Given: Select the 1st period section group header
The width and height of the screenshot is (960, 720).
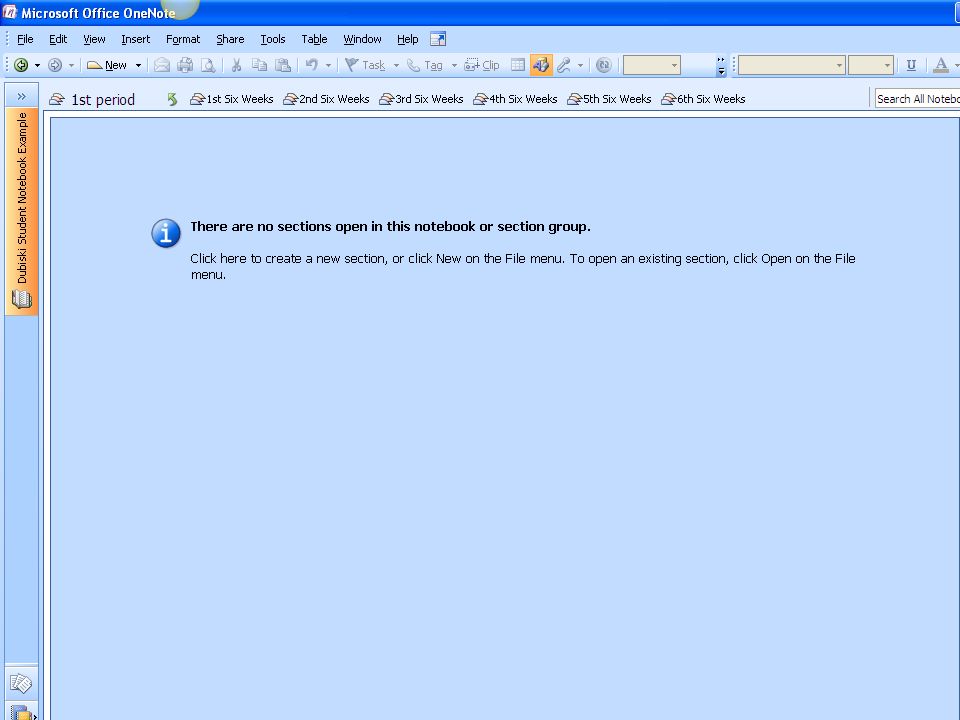Looking at the screenshot, I should (92, 99).
